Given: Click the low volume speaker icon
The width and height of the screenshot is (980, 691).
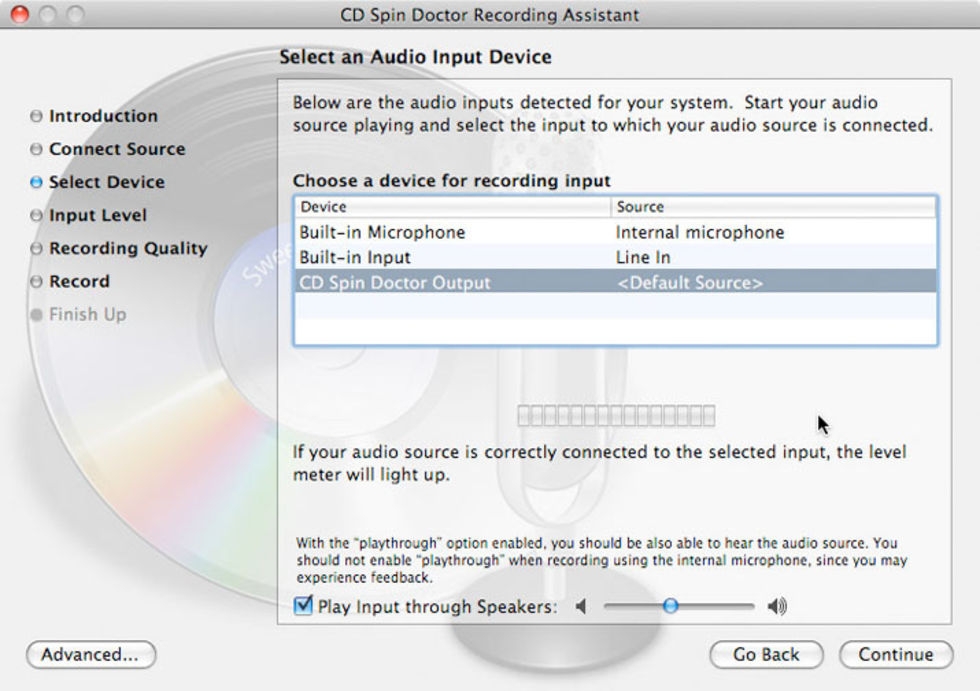Looking at the screenshot, I should (581, 606).
